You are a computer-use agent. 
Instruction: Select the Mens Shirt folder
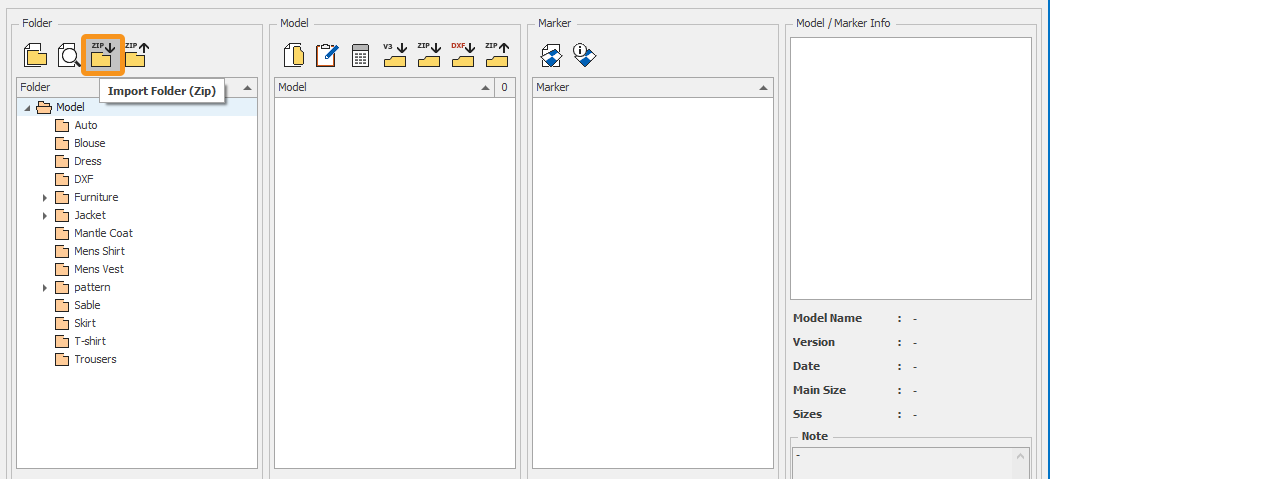(99, 251)
